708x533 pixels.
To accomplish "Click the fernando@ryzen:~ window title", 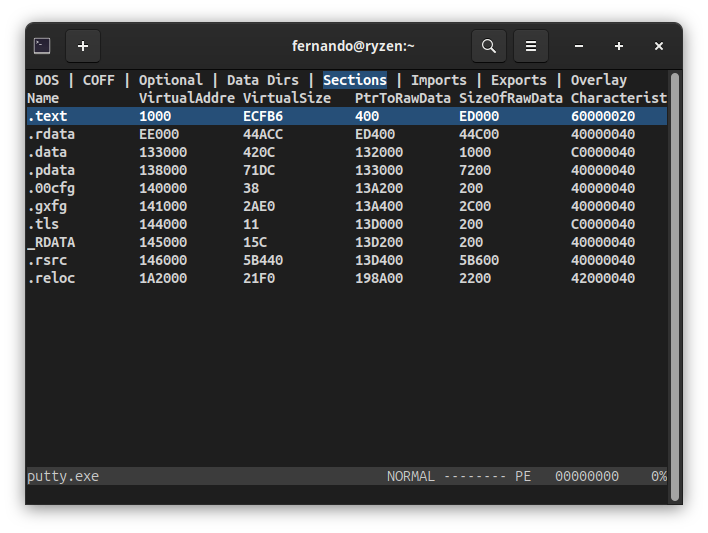I will (x=353, y=46).
